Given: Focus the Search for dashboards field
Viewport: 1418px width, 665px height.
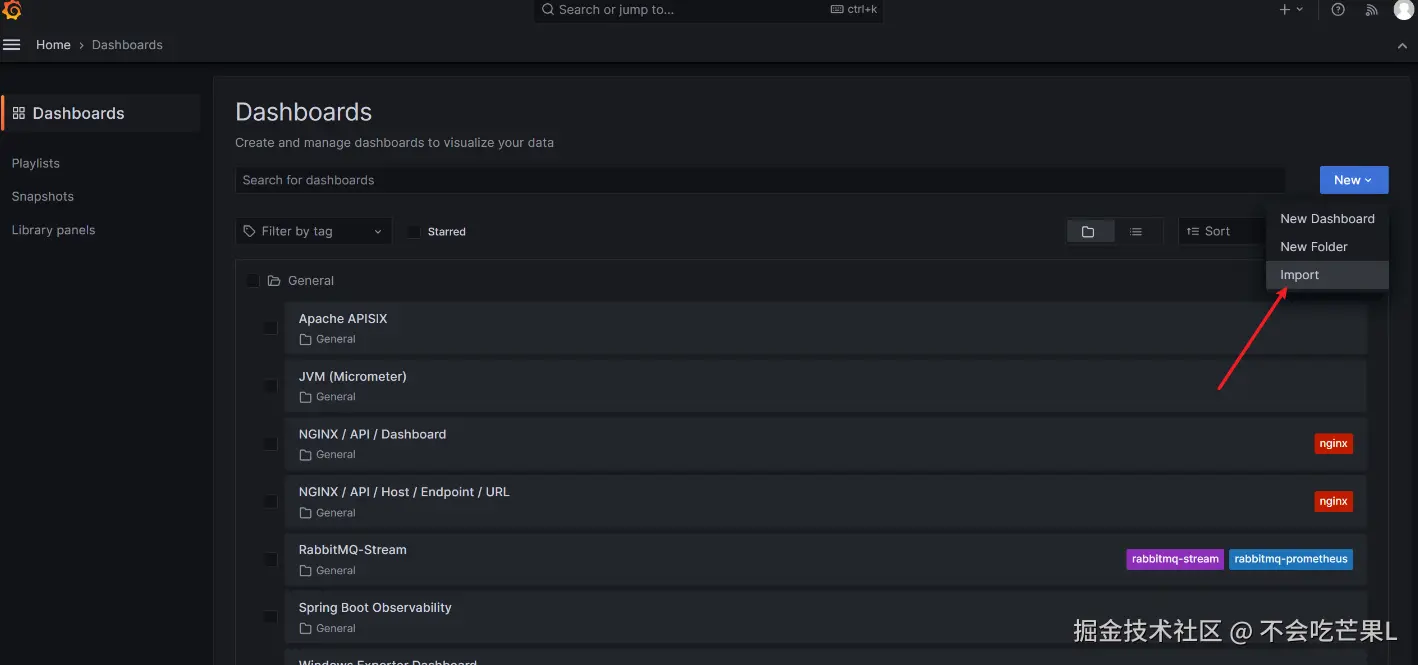Looking at the screenshot, I should [760, 180].
